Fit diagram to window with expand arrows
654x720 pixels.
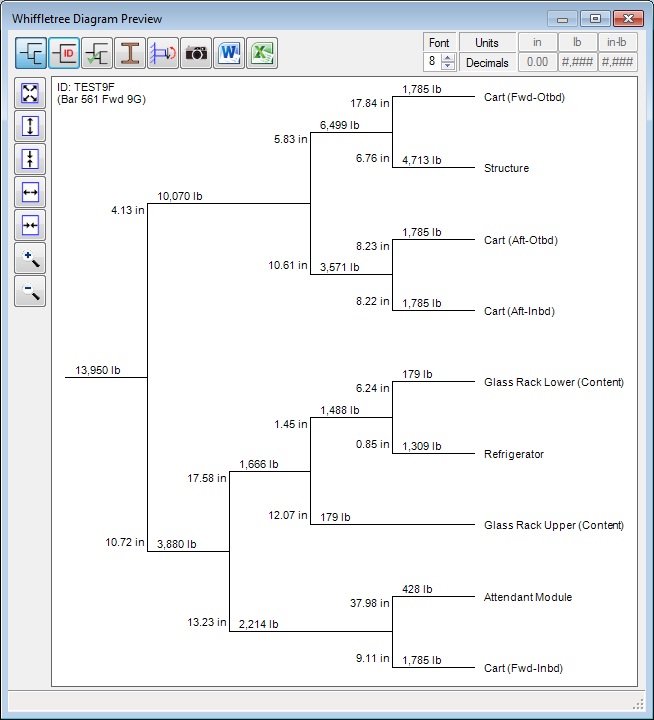click(x=30, y=93)
